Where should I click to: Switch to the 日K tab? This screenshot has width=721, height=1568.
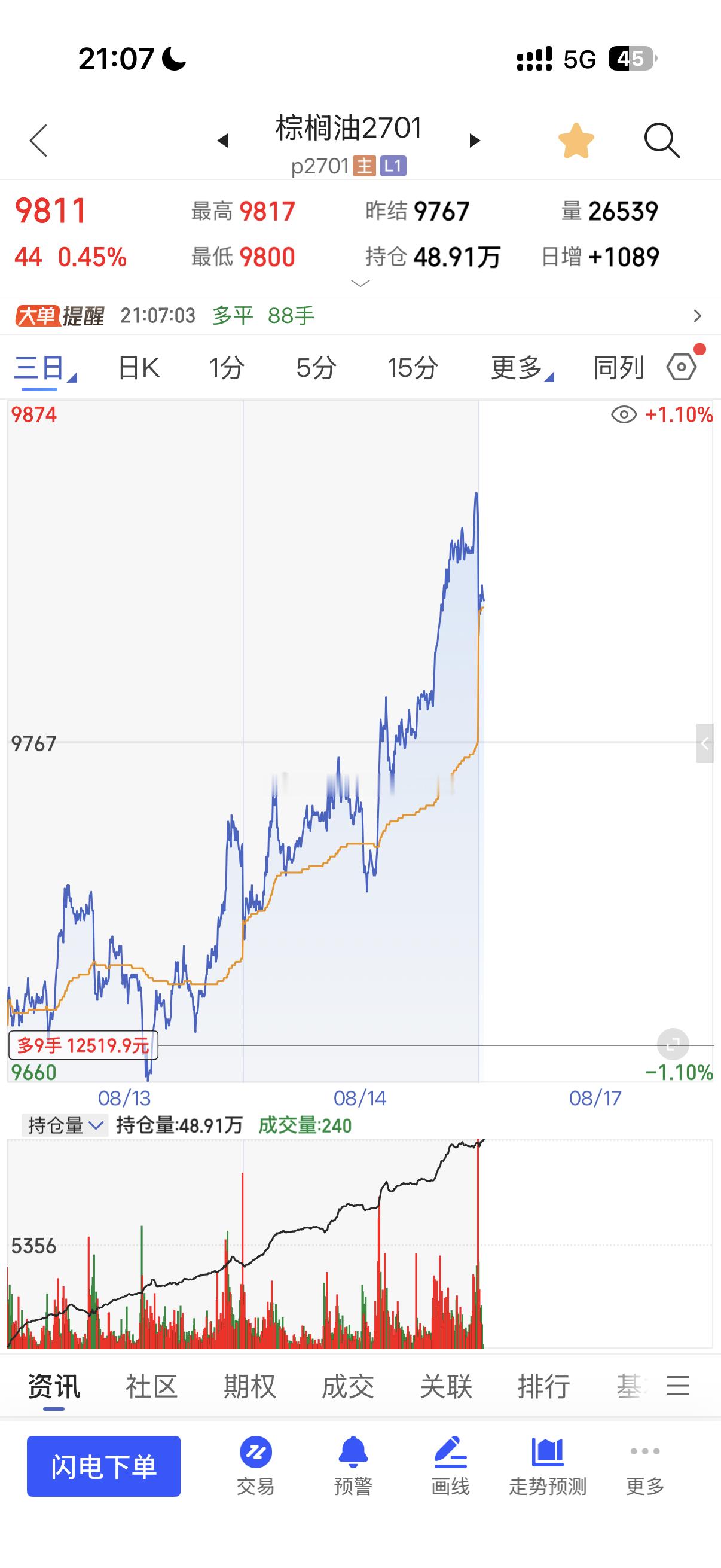coord(139,368)
